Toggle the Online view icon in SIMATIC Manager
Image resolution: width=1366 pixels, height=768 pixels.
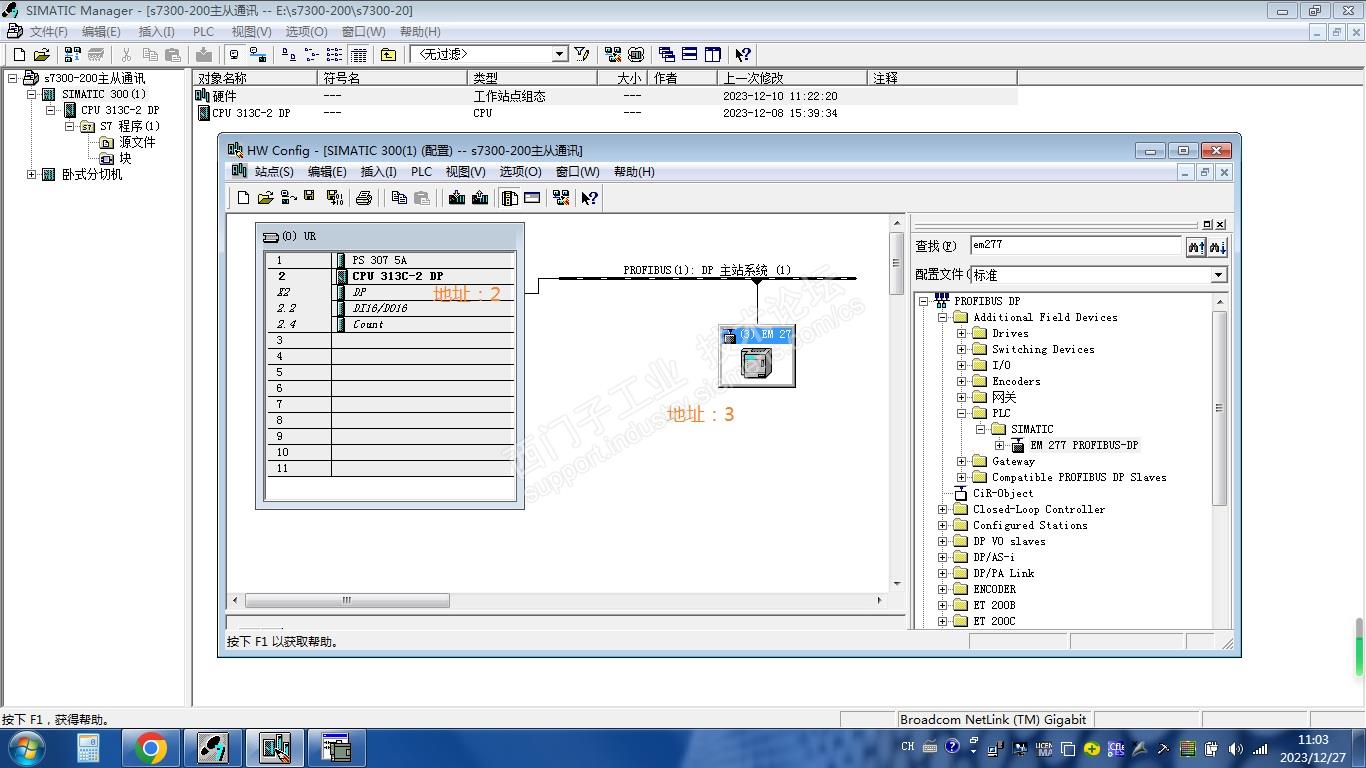pyautogui.click(x=234, y=55)
